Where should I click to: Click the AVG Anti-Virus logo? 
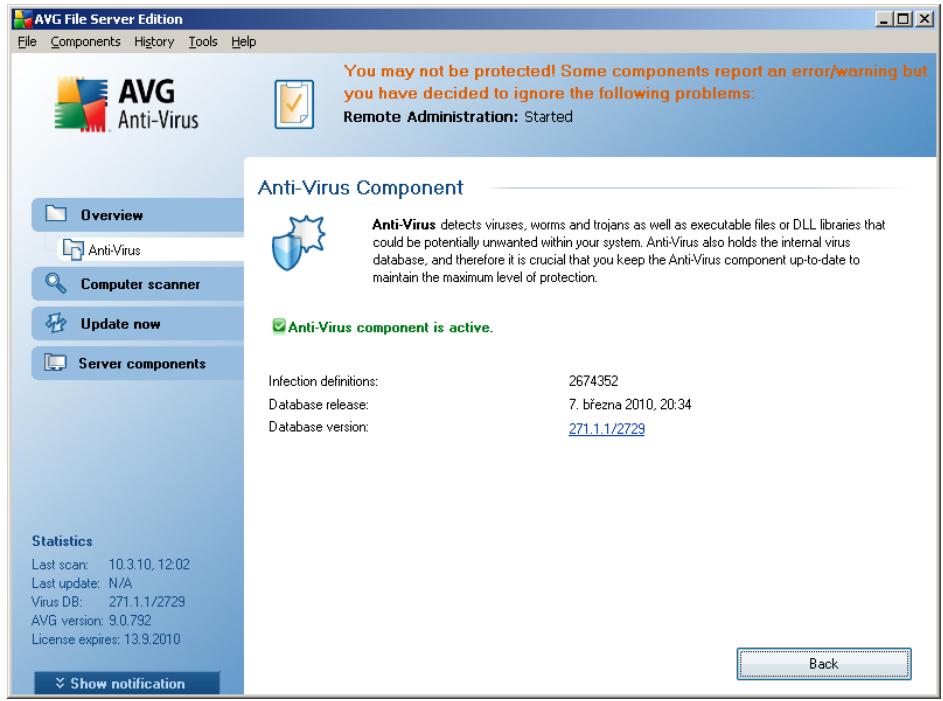tap(126, 104)
